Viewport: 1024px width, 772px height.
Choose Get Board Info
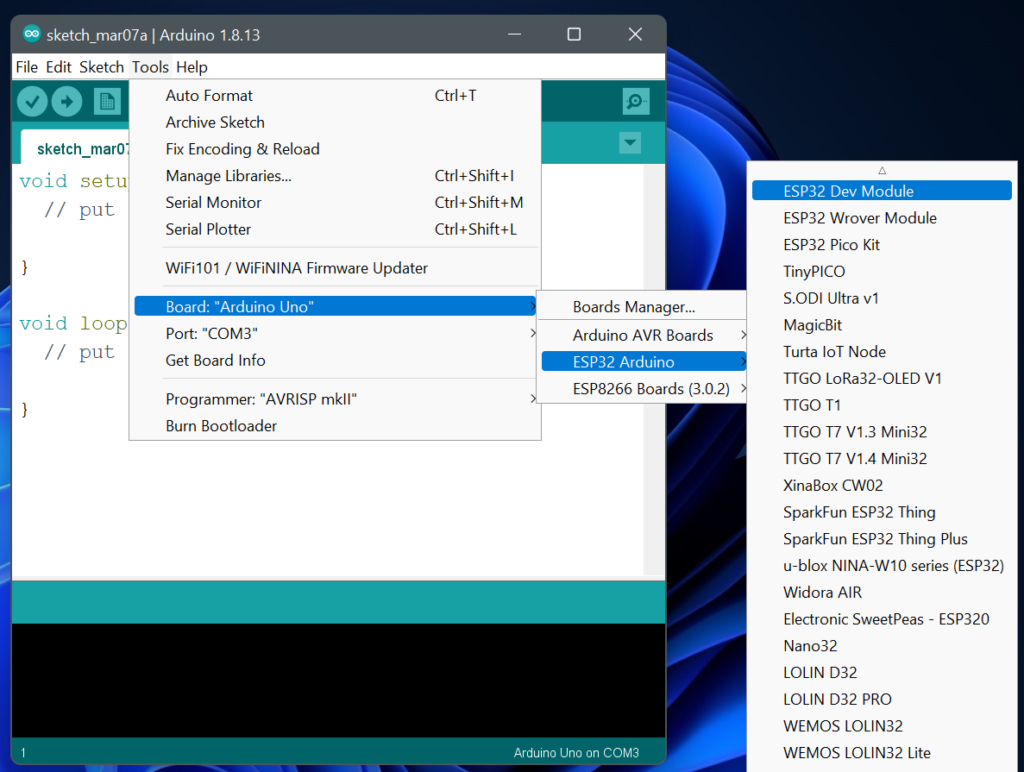click(x=335, y=360)
